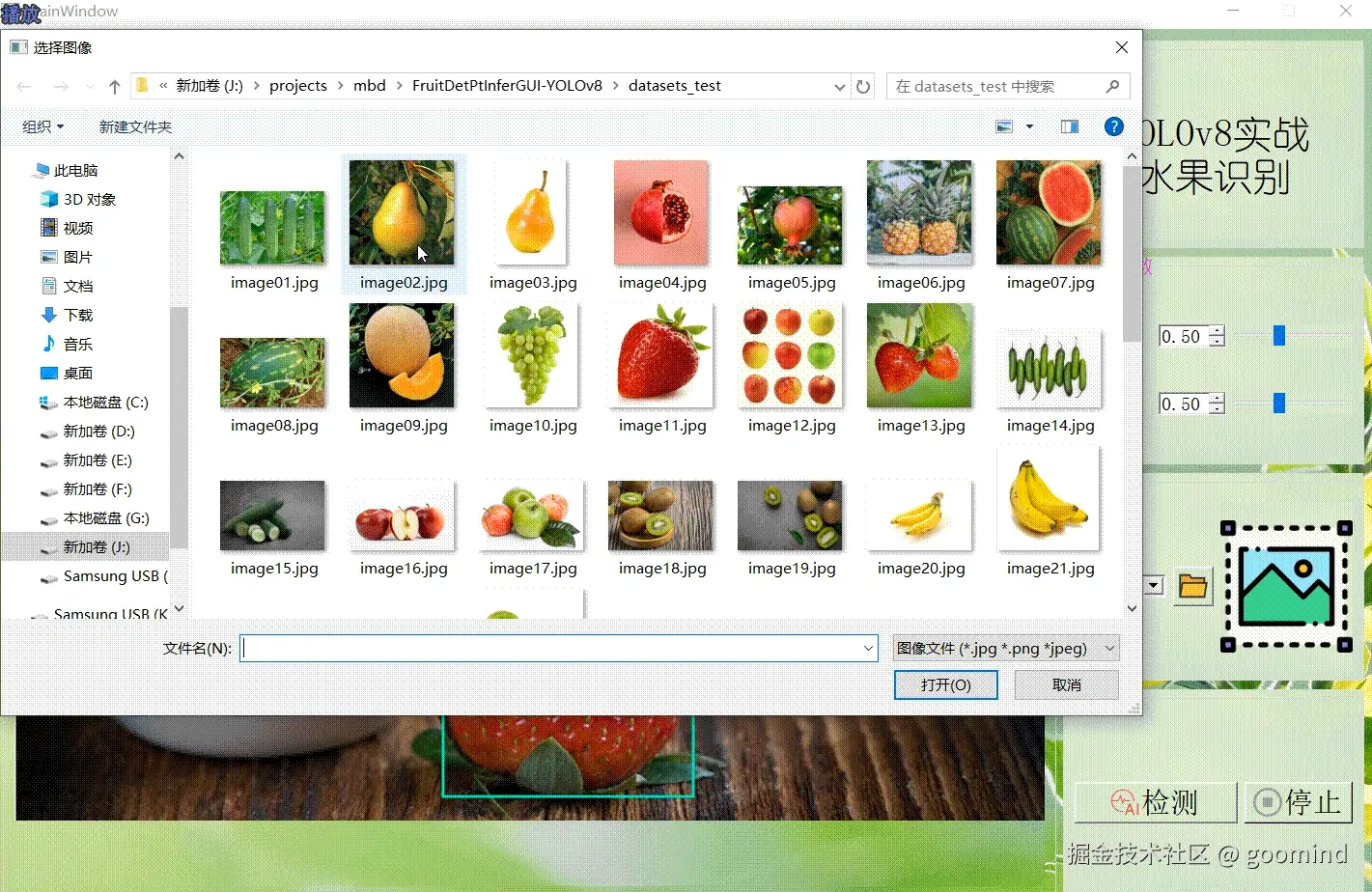1372x892 pixels.
Task: Open combo box dropdown beside folder icon
Action: click(1154, 586)
